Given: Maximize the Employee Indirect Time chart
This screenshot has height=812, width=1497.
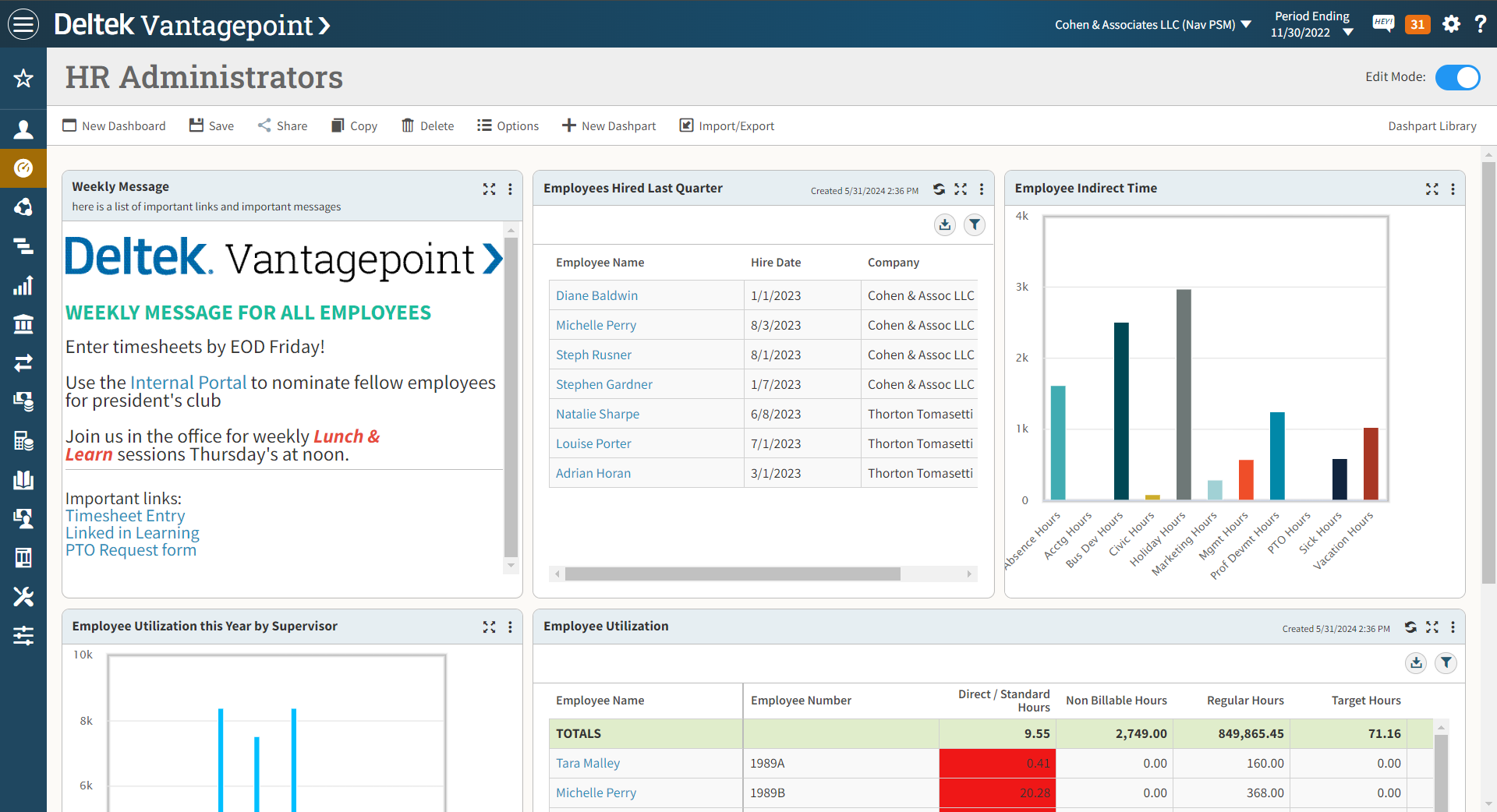Looking at the screenshot, I should [x=1432, y=189].
